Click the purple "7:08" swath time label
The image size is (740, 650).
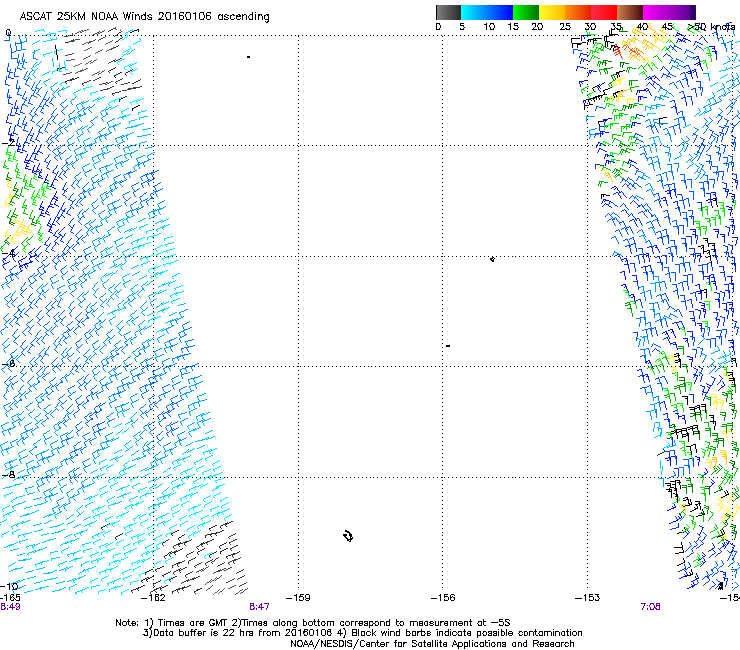click(650, 607)
